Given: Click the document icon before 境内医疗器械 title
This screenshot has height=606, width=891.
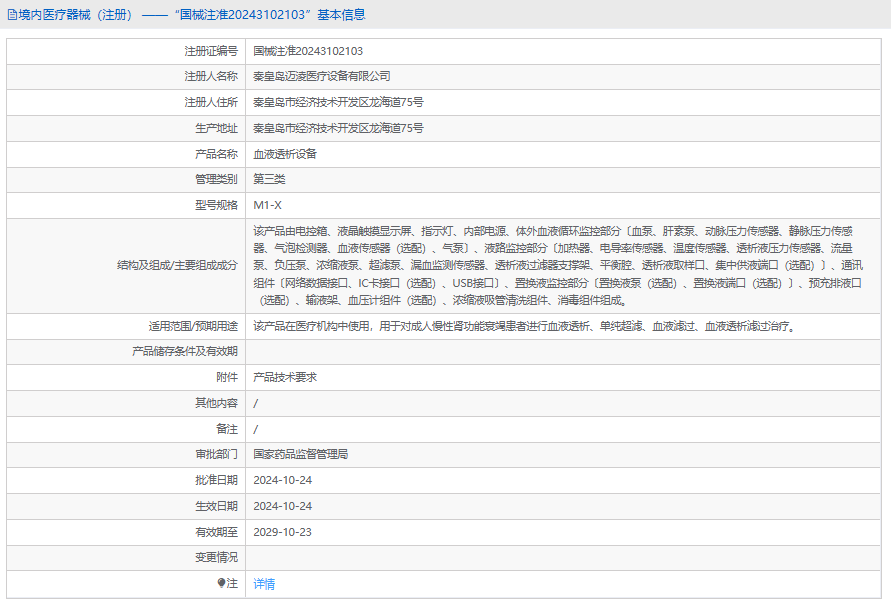Looking at the screenshot, I should coord(11,15).
